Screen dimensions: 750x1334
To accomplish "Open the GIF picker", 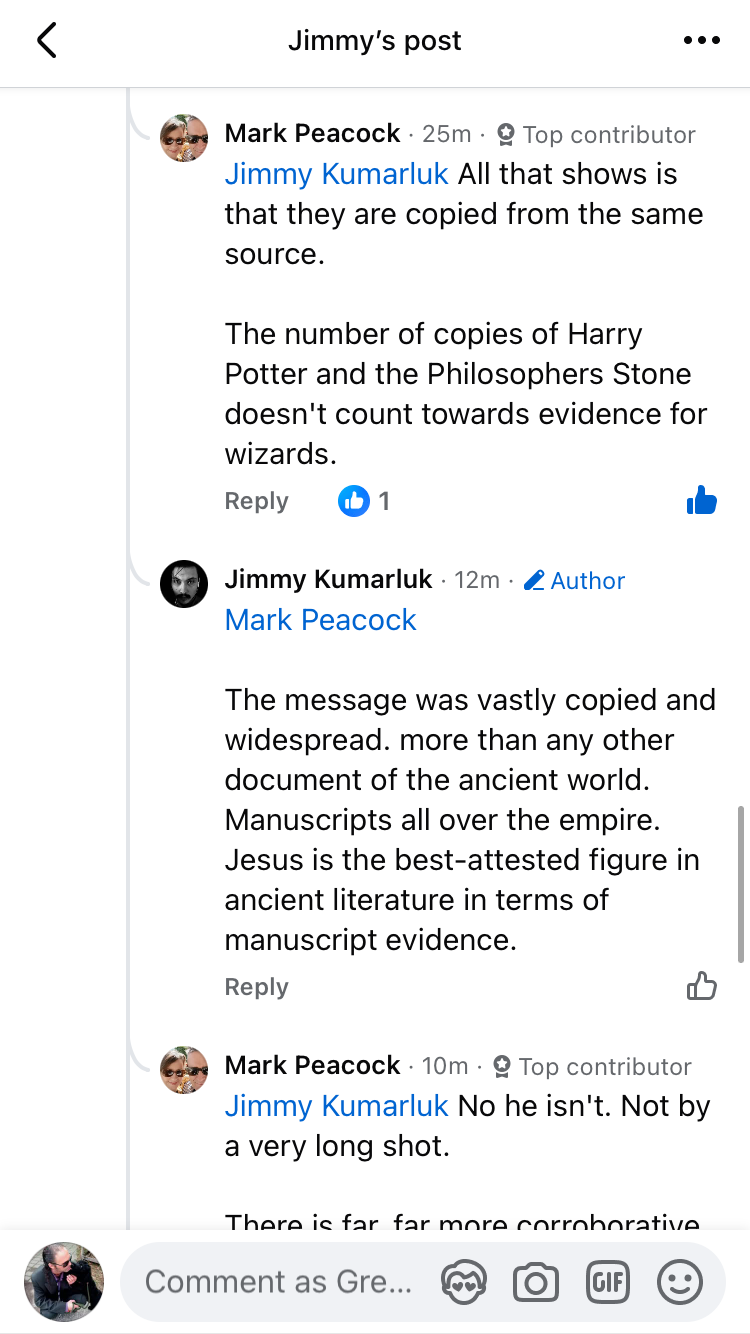I will (608, 1282).
